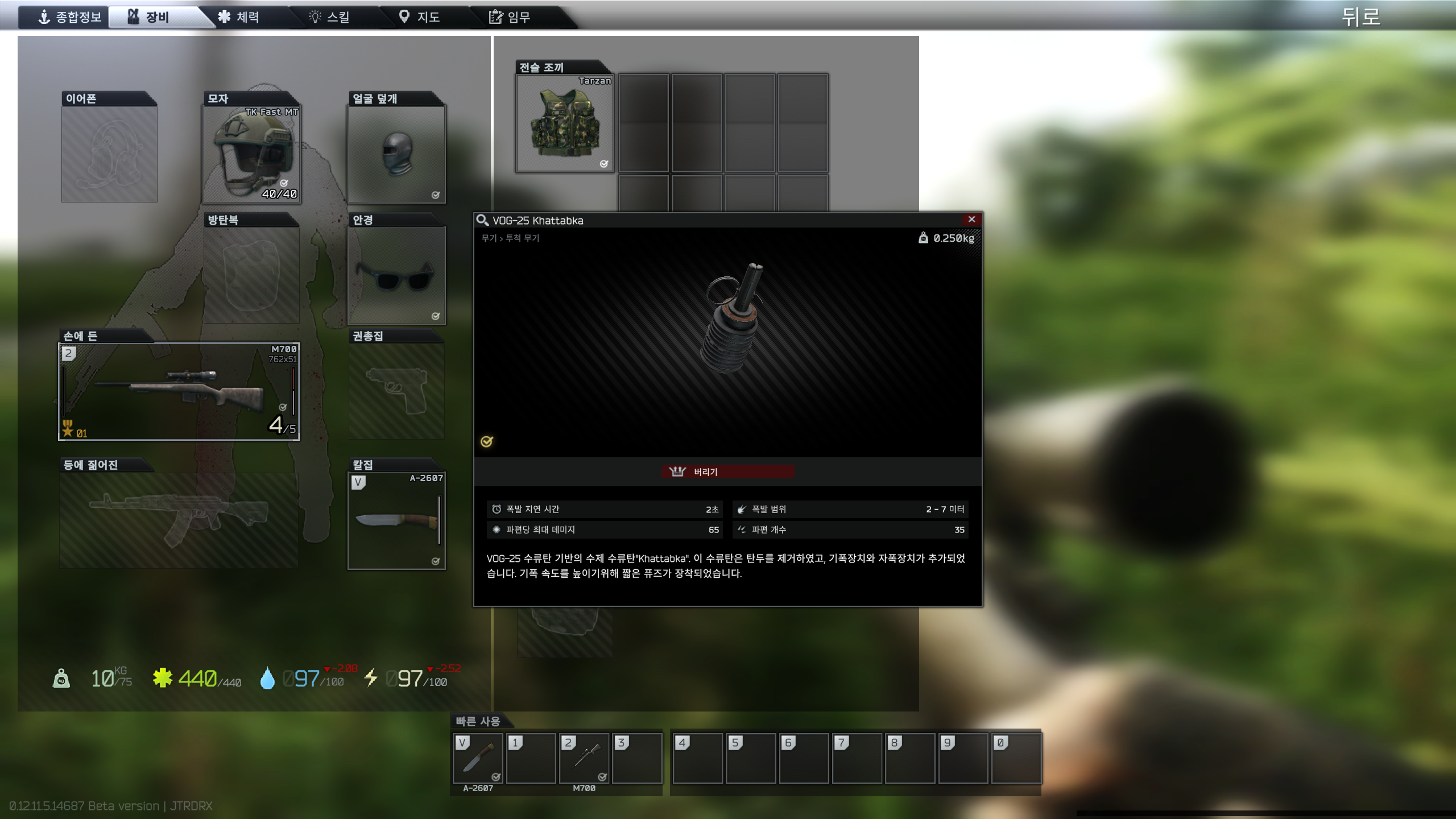The width and height of the screenshot is (1456, 819).
Task: Click empty quick-use slot 4
Action: point(697,758)
